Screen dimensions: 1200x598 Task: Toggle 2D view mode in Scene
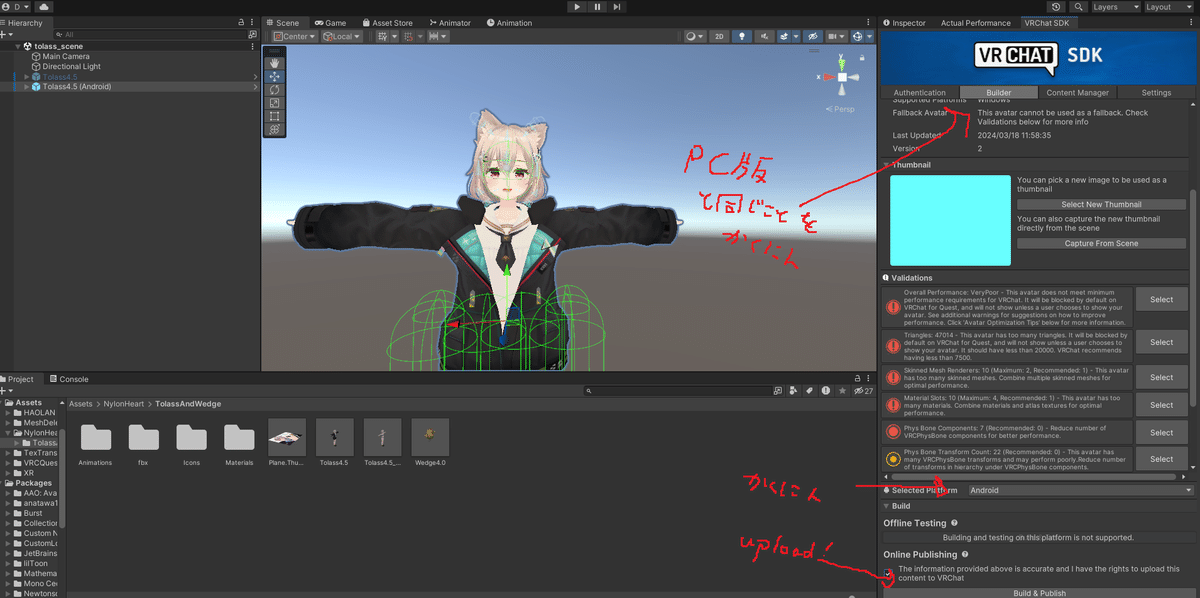click(x=719, y=36)
